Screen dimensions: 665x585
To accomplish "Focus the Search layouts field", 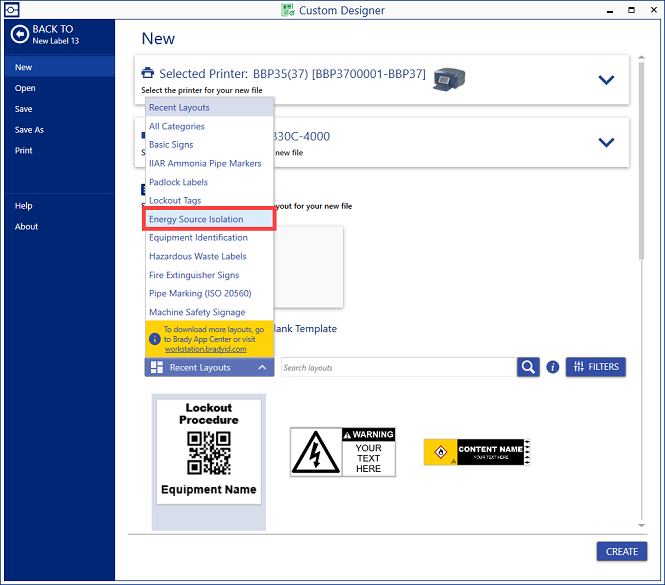I will 399,367.
